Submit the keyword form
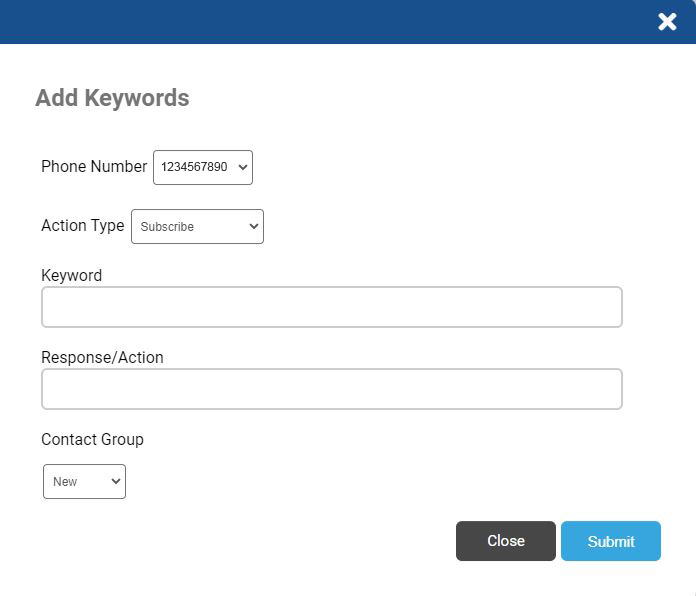The image size is (696, 596). click(x=611, y=541)
